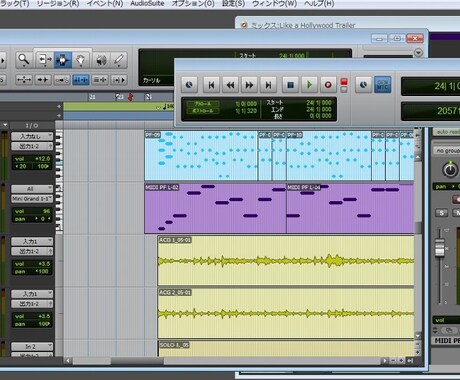The height and width of the screenshot is (380, 460).
Task: Open the All MIDI input selector
Action: [32, 189]
